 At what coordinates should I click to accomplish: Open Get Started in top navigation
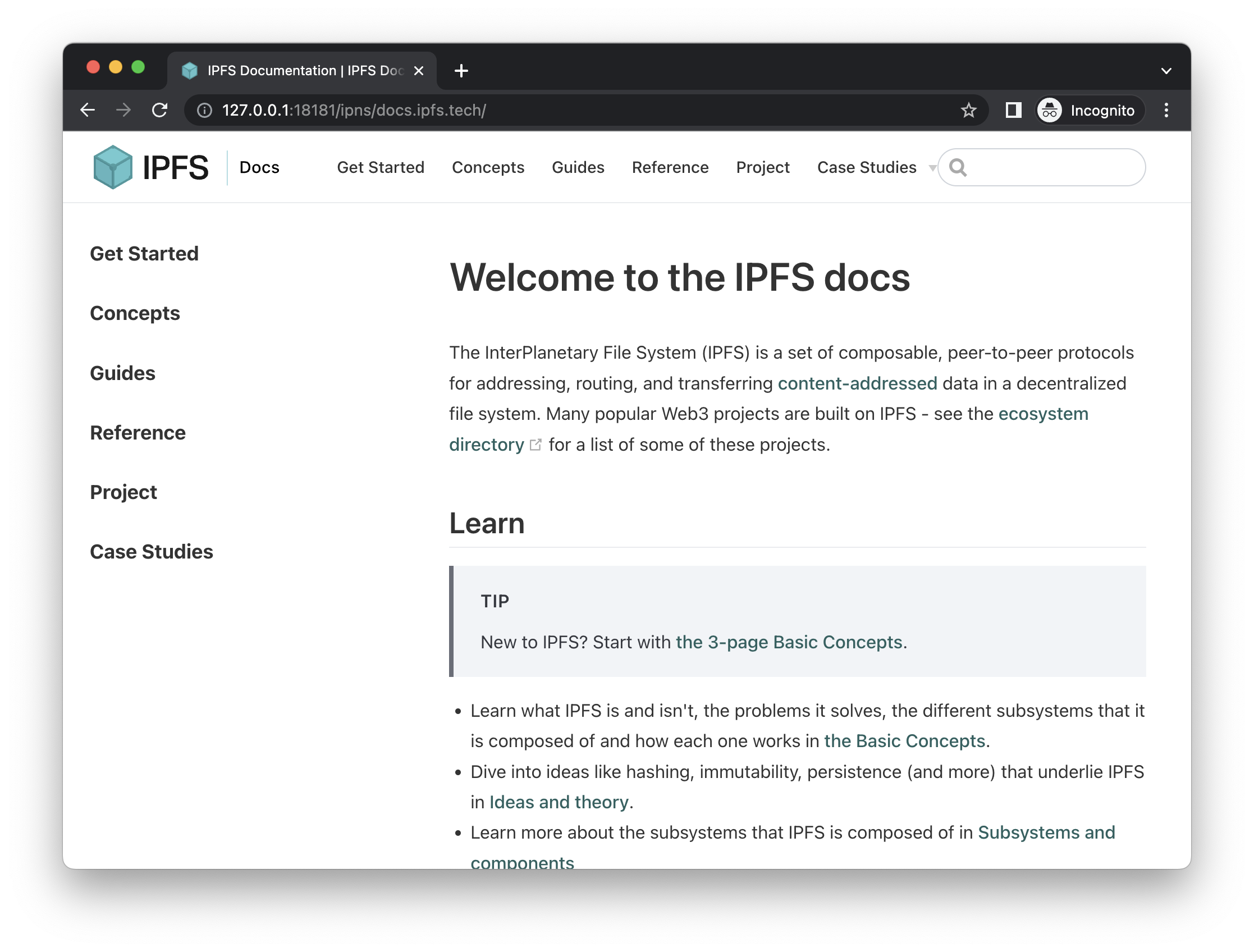381,167
